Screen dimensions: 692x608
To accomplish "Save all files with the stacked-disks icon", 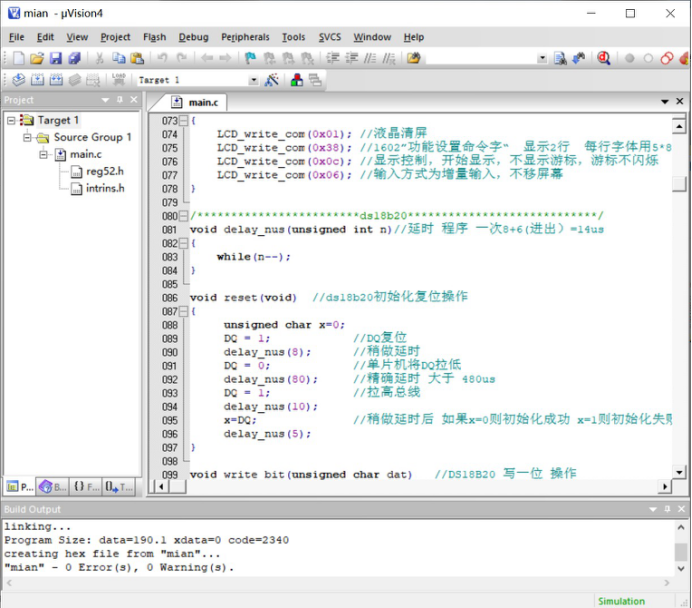I will tap(75, 58).
